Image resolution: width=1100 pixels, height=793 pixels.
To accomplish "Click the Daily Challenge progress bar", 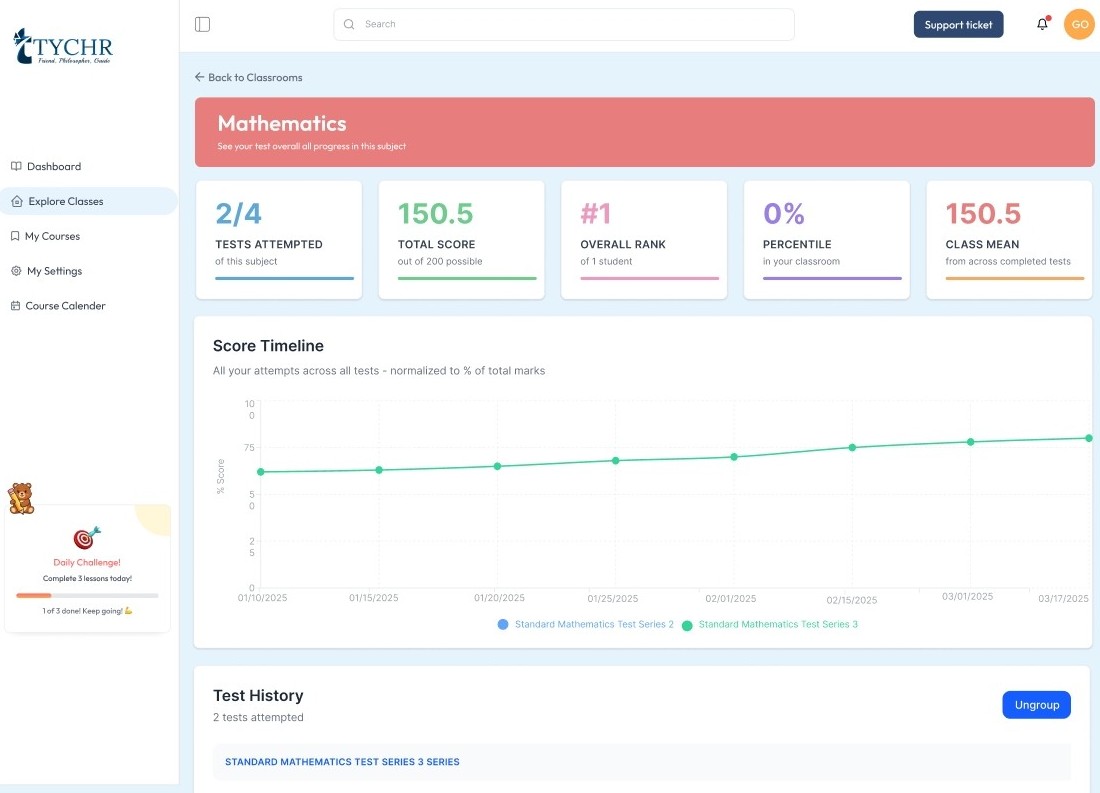I will tap(87, 595).
